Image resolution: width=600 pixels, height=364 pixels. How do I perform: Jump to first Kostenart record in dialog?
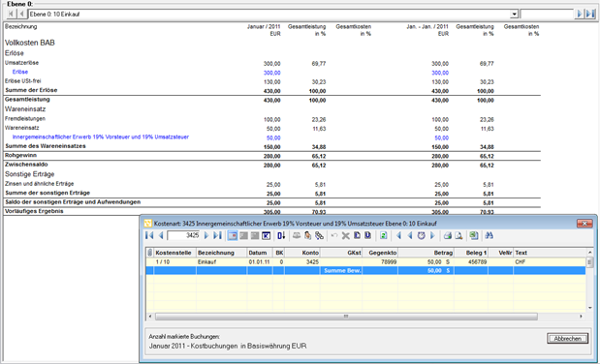tap(149, 235)
